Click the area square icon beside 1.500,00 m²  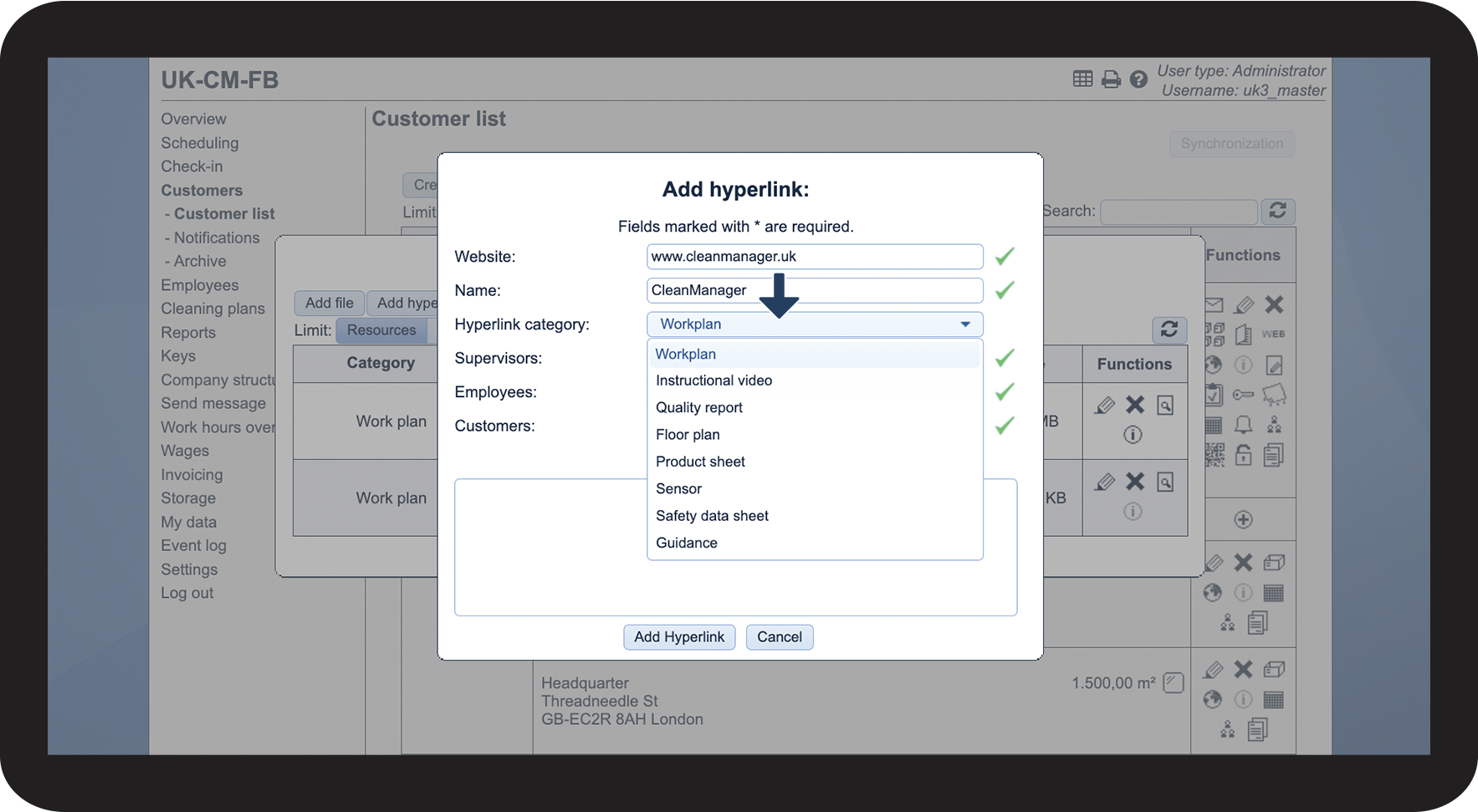(x=1174, y=683)
